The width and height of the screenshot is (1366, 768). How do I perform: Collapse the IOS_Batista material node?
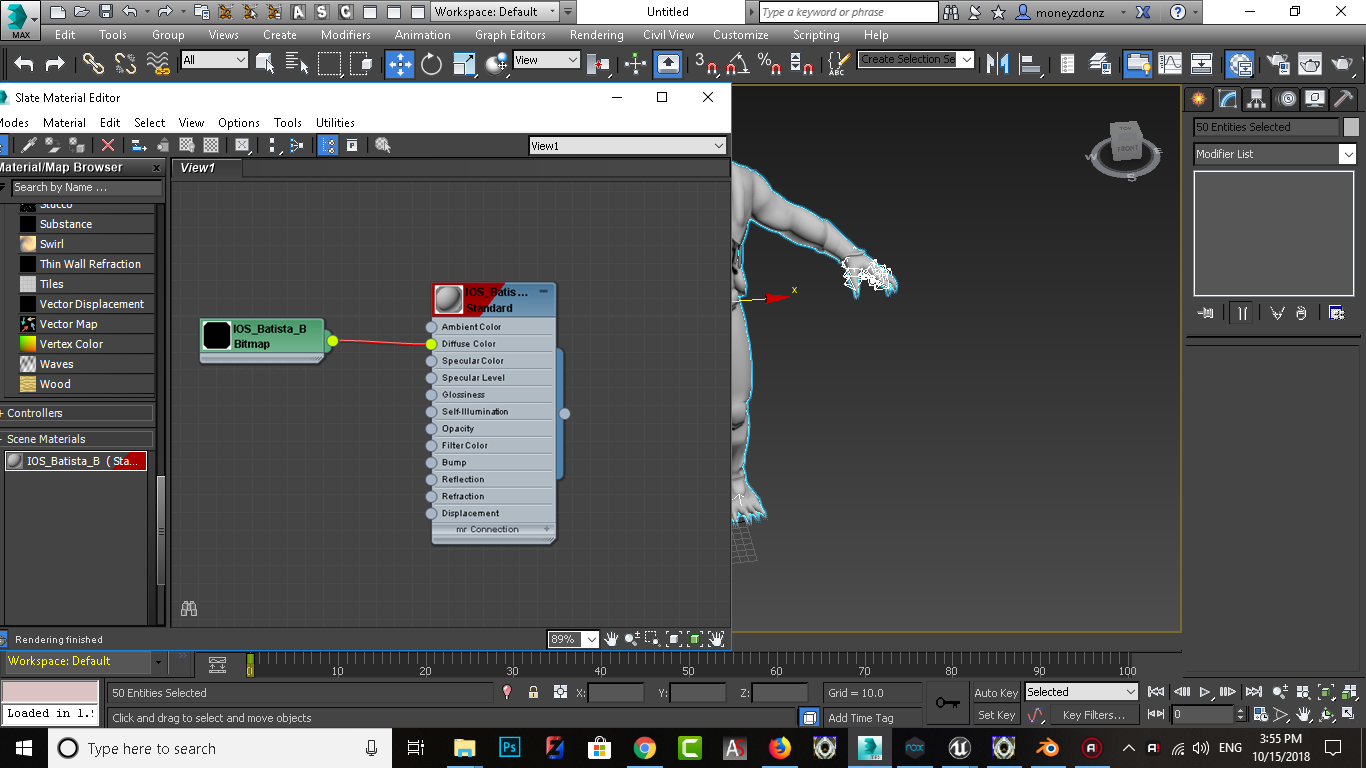(x=544, y=291)
